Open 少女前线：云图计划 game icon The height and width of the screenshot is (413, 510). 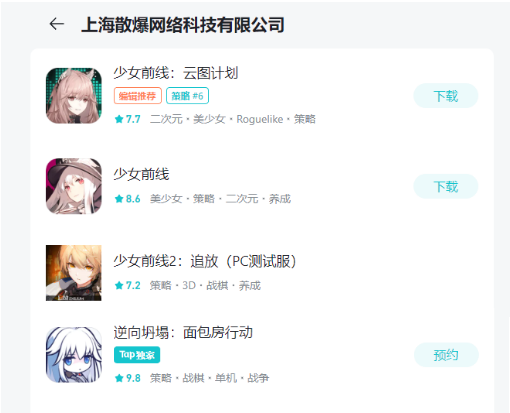(x=74, y=96)
